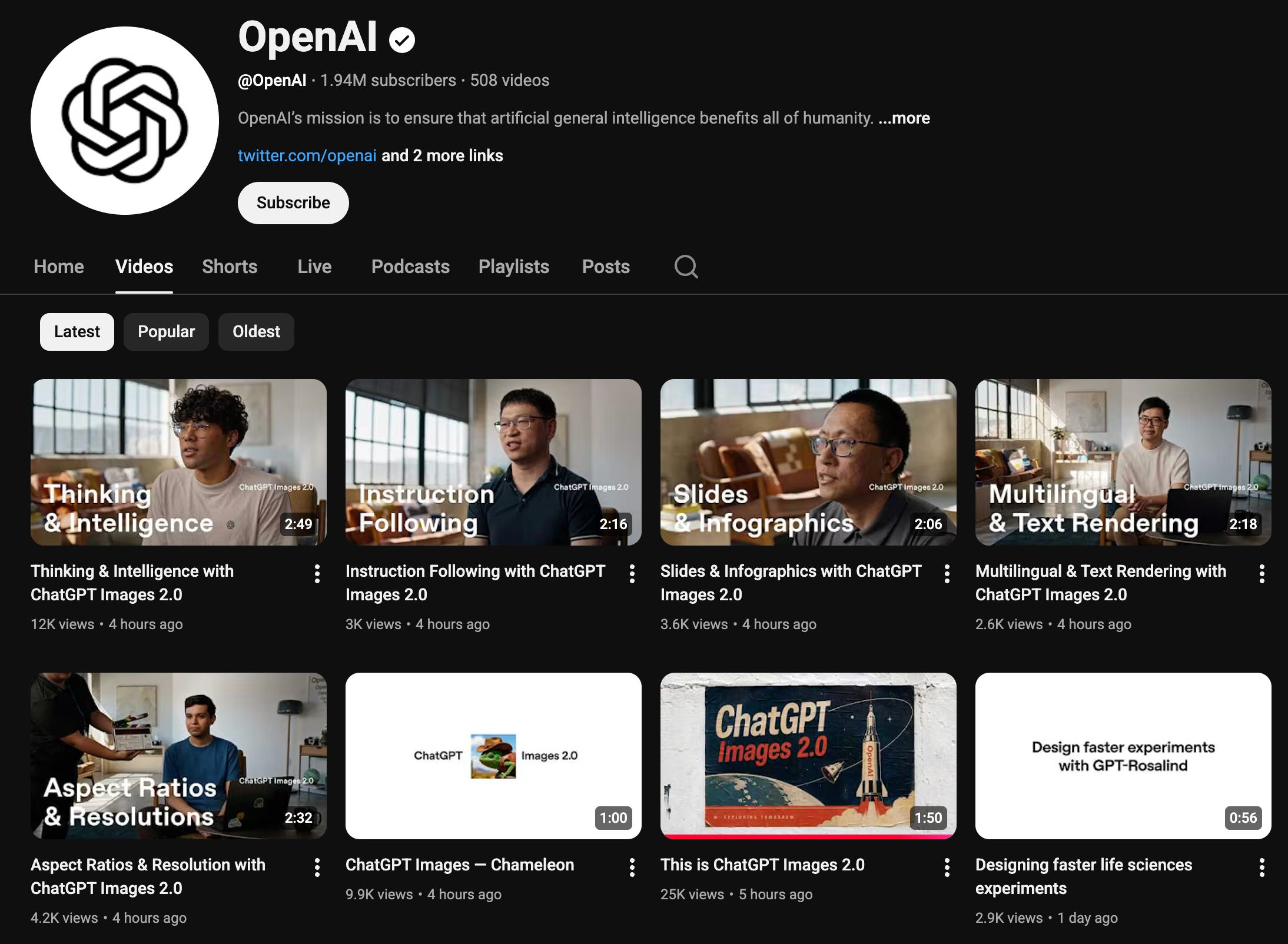
Task: Click the channel search magnifier icon
Action: coord(686,267)
